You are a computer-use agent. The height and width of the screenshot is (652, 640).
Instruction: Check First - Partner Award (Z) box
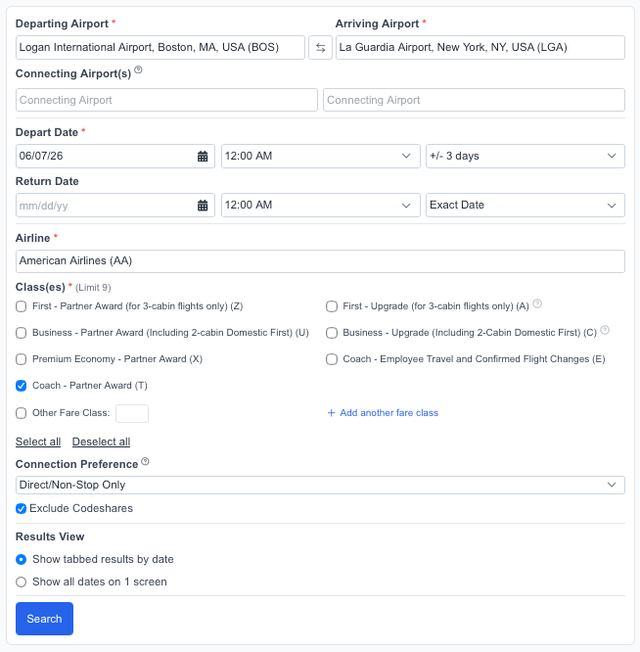tap(21, 306)
